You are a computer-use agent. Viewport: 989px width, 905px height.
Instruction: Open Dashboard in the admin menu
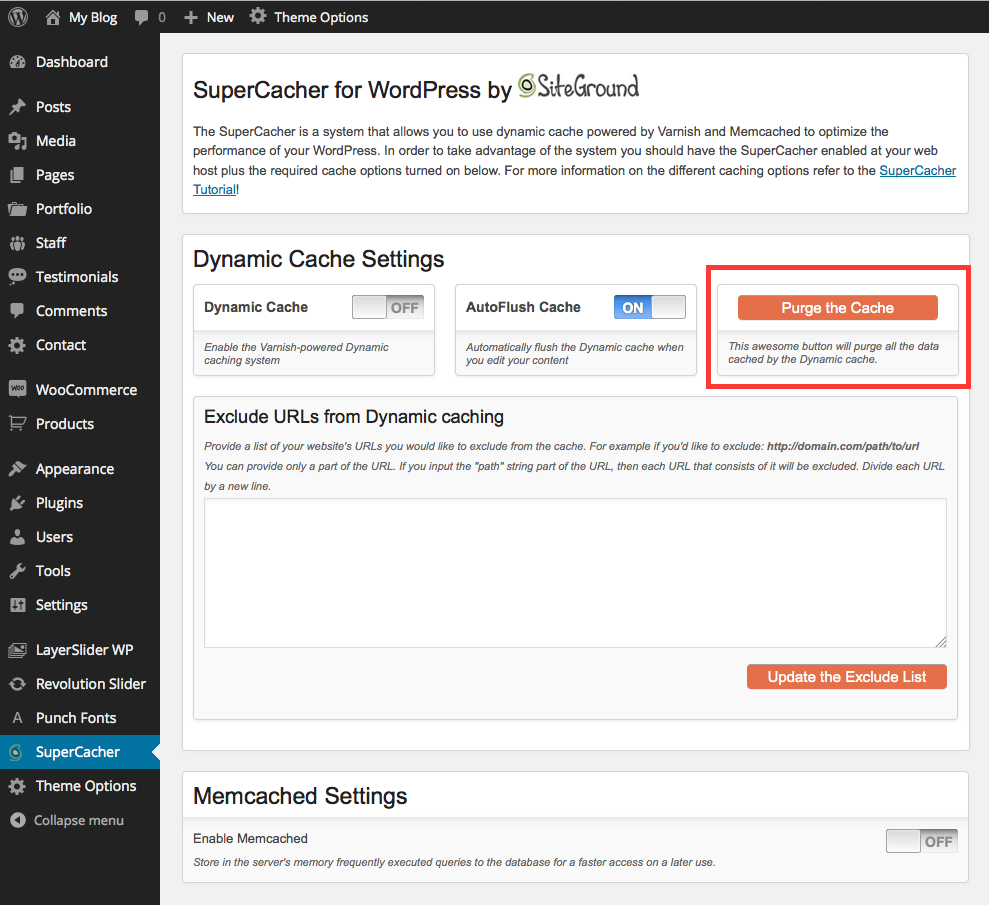pyautogui.click(x=71, y=62)
